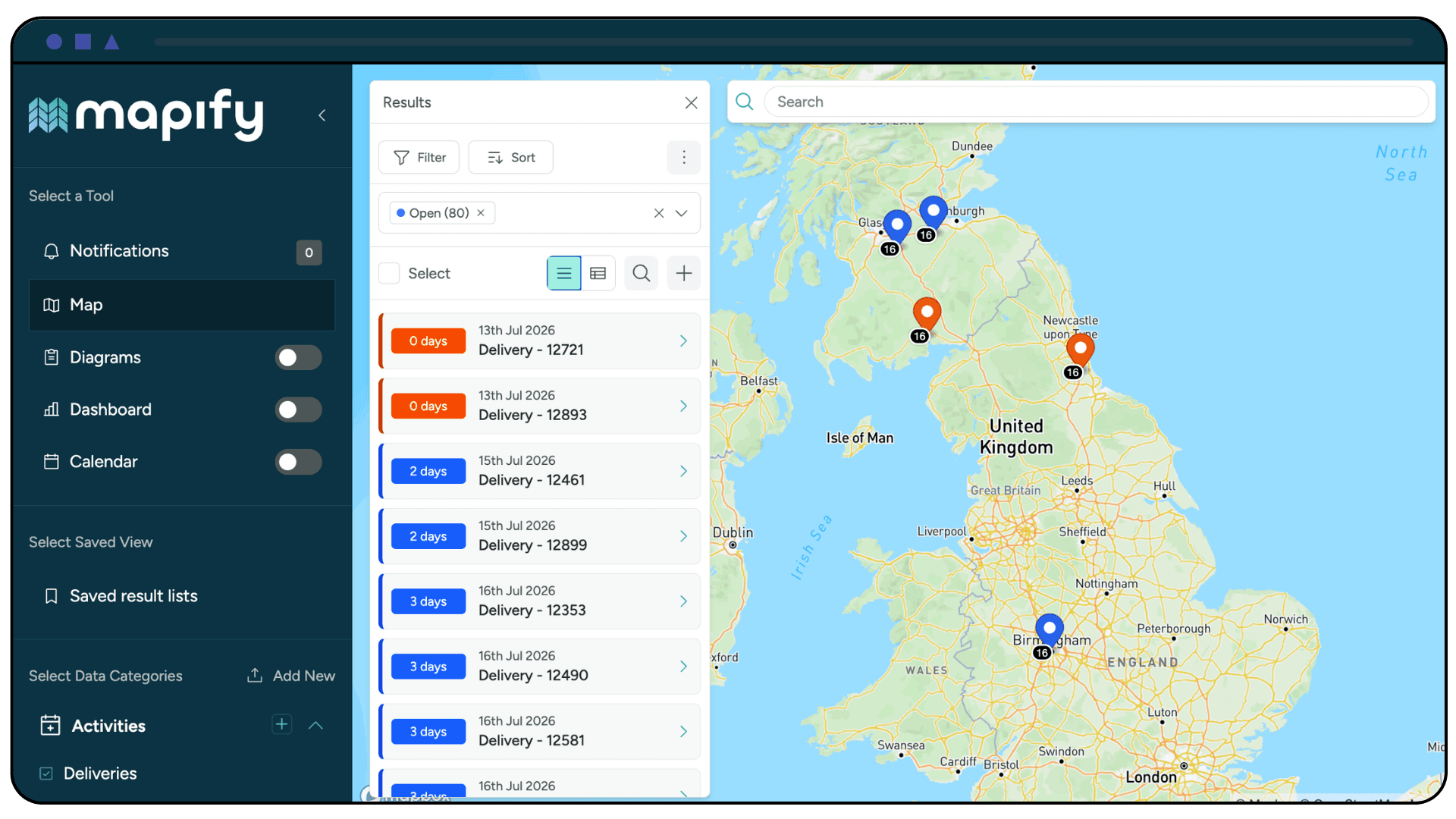Image resolution: width=1456 pixels, height=819 pixels.
Task: Select Delivery - 12899 text
Action: 532,545
